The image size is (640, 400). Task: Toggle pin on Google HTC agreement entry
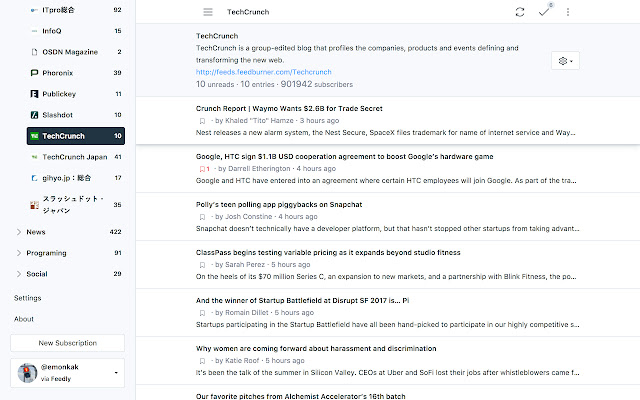pos(204,169)
